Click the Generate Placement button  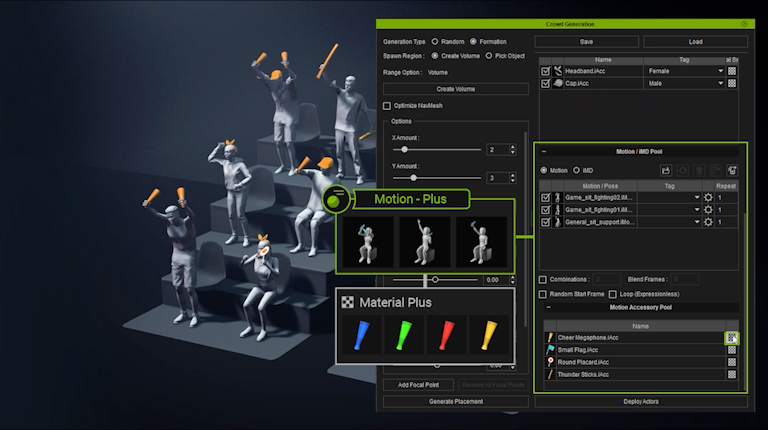pyautogui.click(x=455, y=401)
